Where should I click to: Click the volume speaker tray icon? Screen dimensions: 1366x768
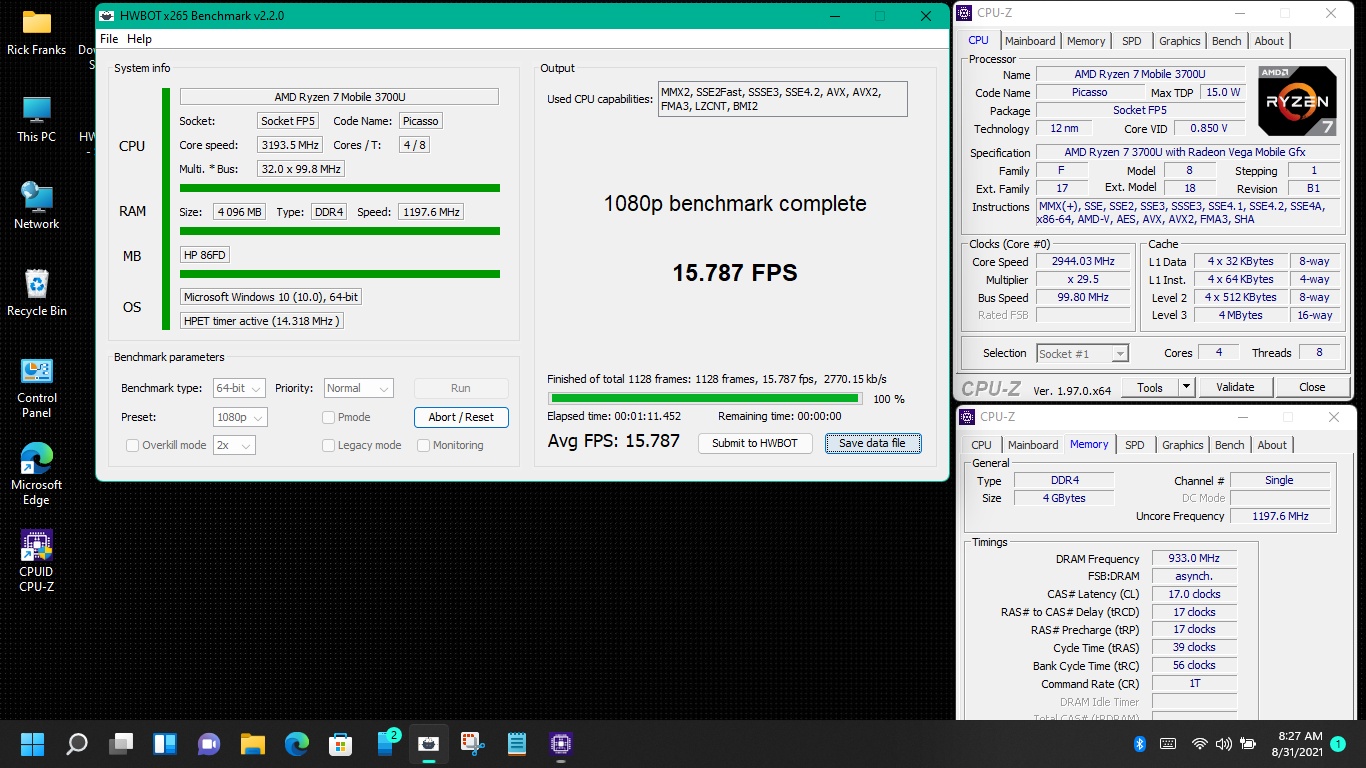(x=1224, y=744)
